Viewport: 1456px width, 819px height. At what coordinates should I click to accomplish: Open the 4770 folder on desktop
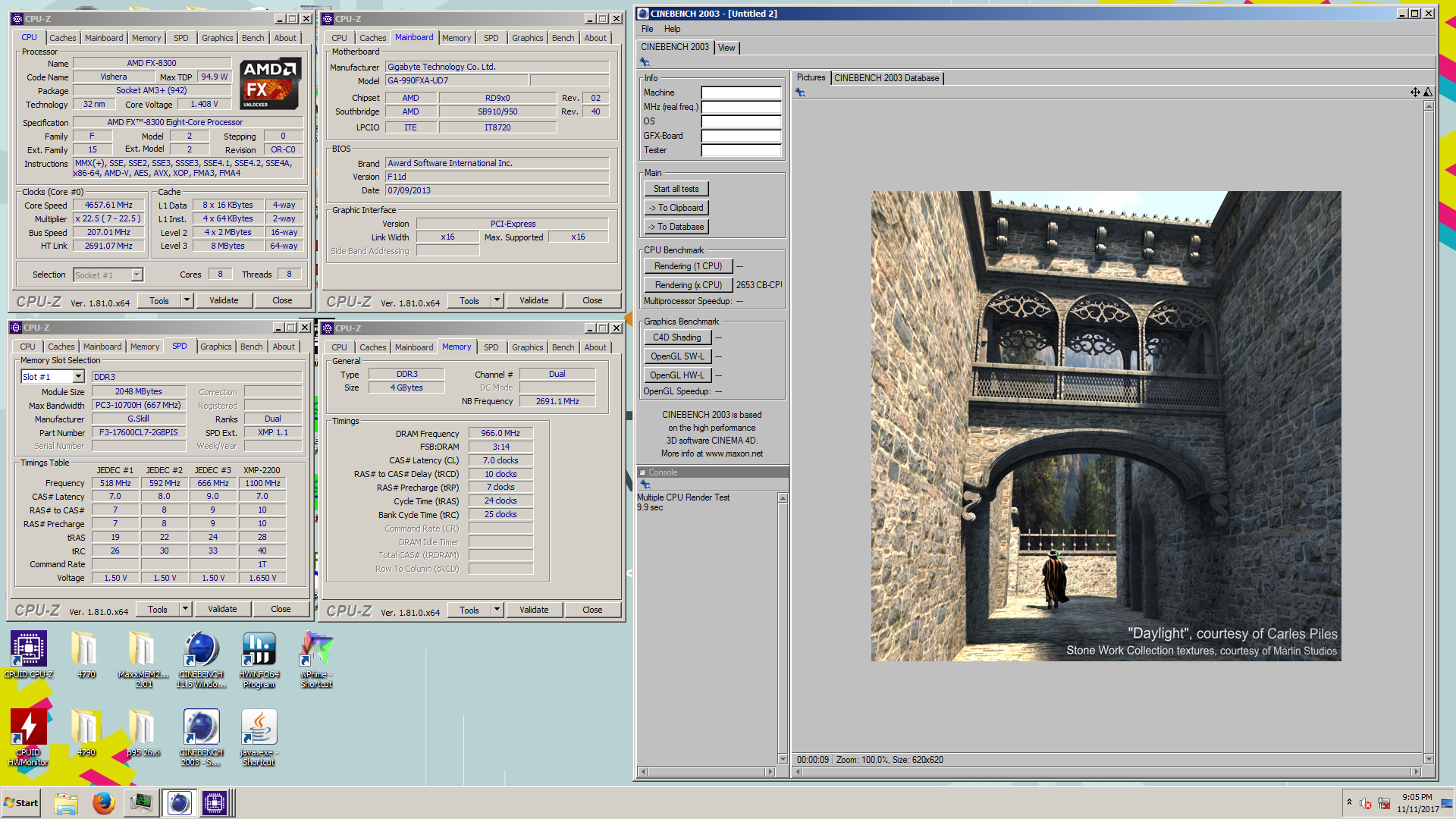[86, 654]
